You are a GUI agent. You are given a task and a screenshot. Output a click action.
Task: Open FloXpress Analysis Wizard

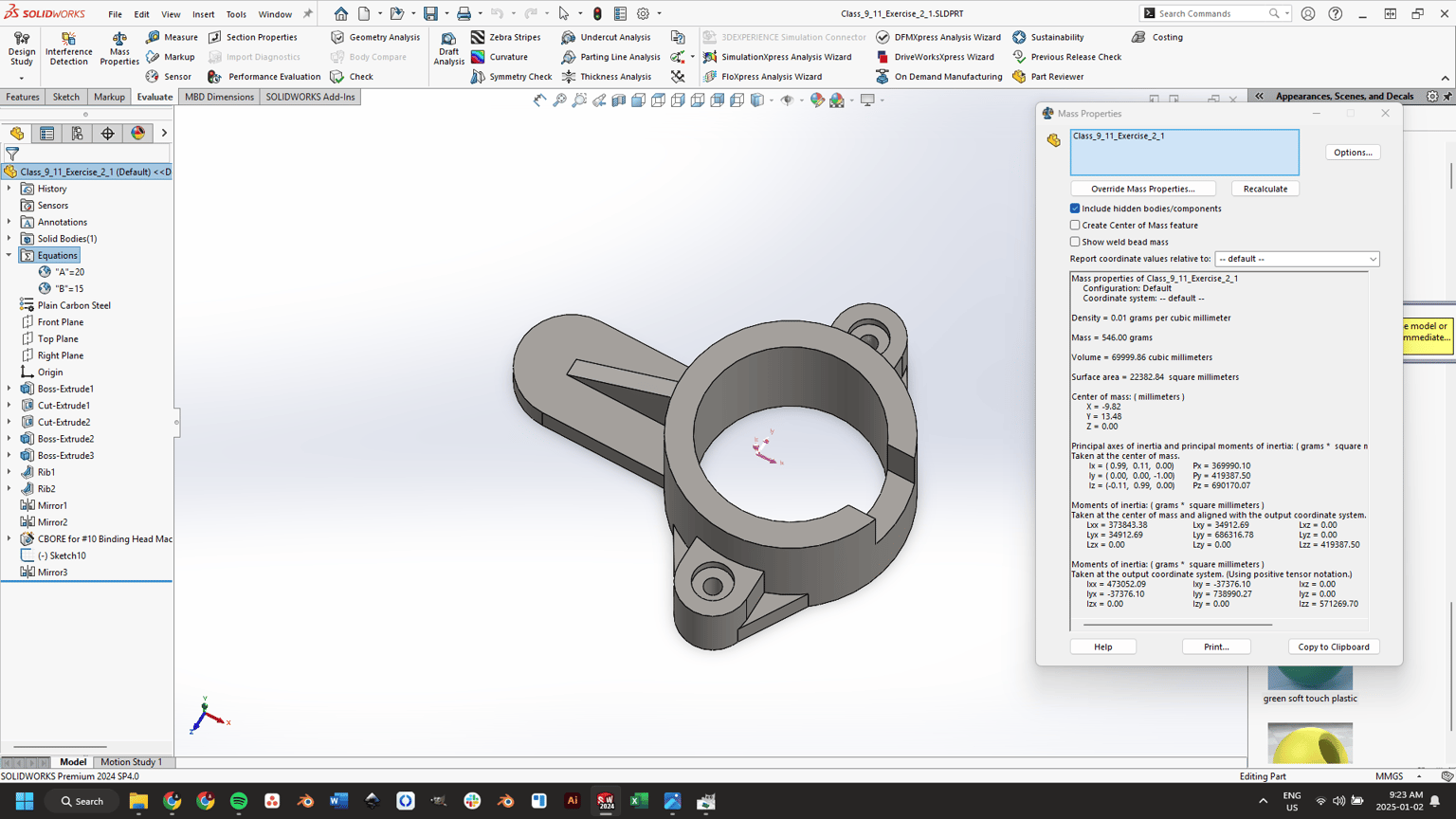(762, 77)
